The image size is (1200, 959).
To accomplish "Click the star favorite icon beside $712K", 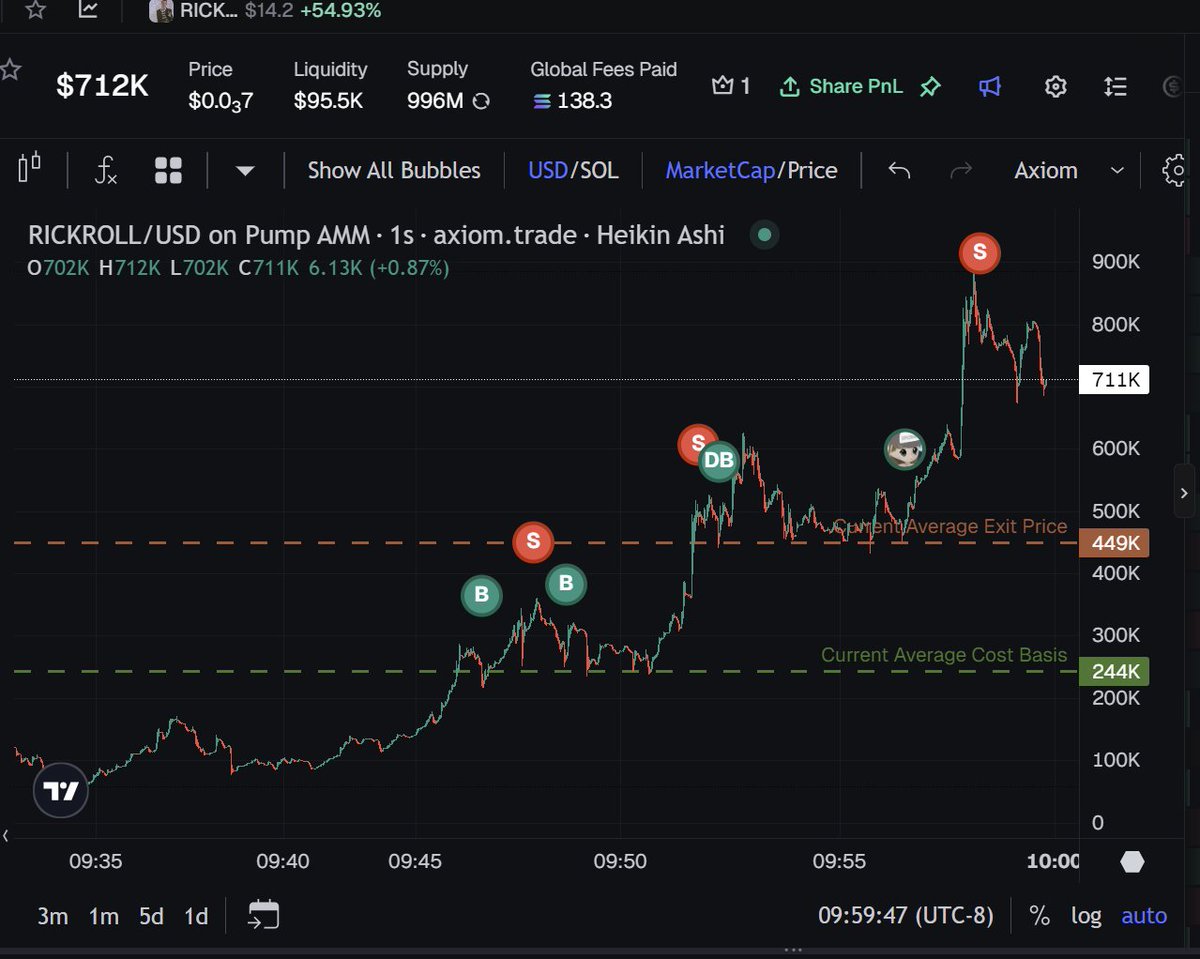I will [10, 70].
